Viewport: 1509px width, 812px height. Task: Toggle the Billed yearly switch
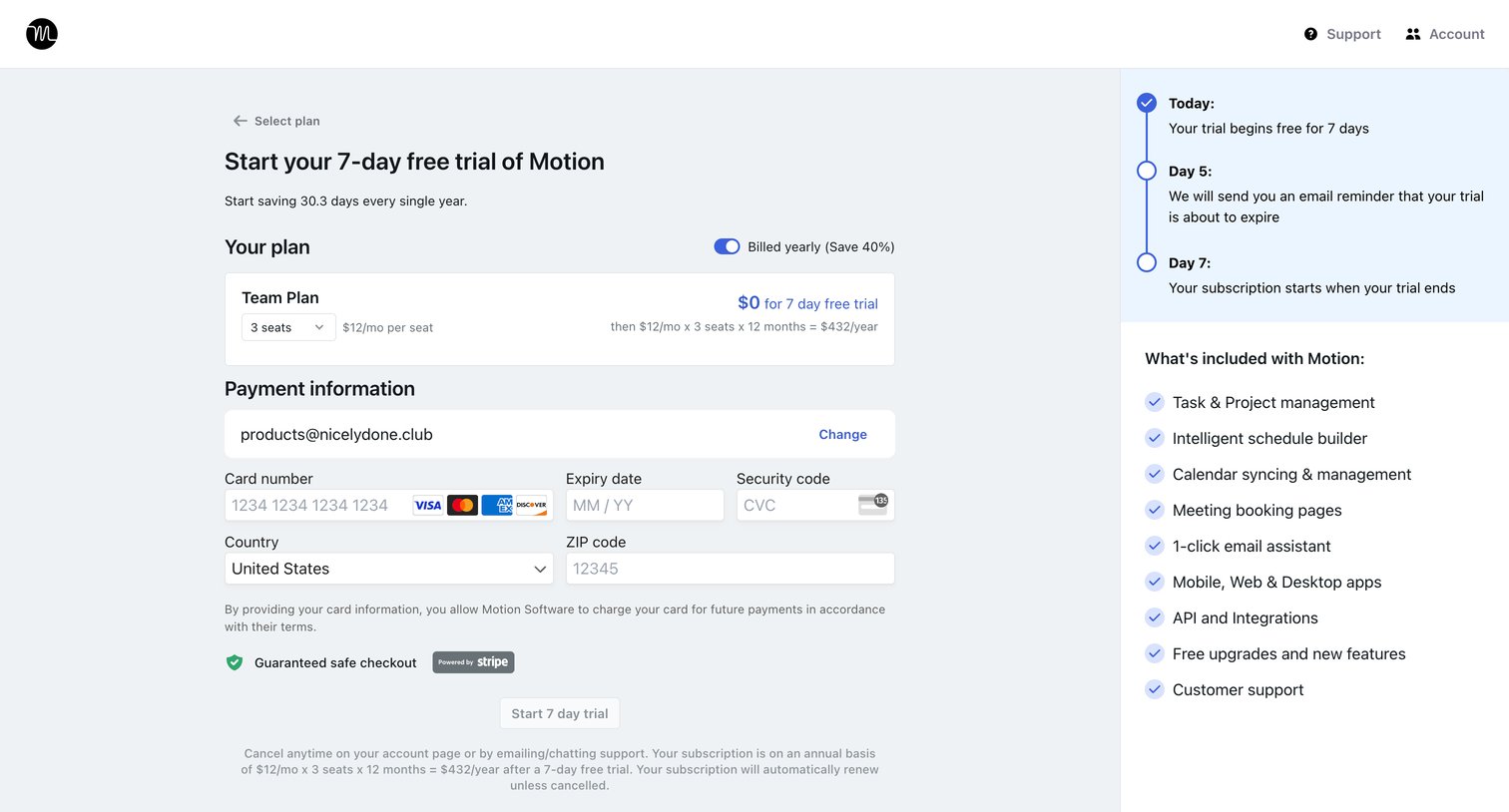point(727,246)
